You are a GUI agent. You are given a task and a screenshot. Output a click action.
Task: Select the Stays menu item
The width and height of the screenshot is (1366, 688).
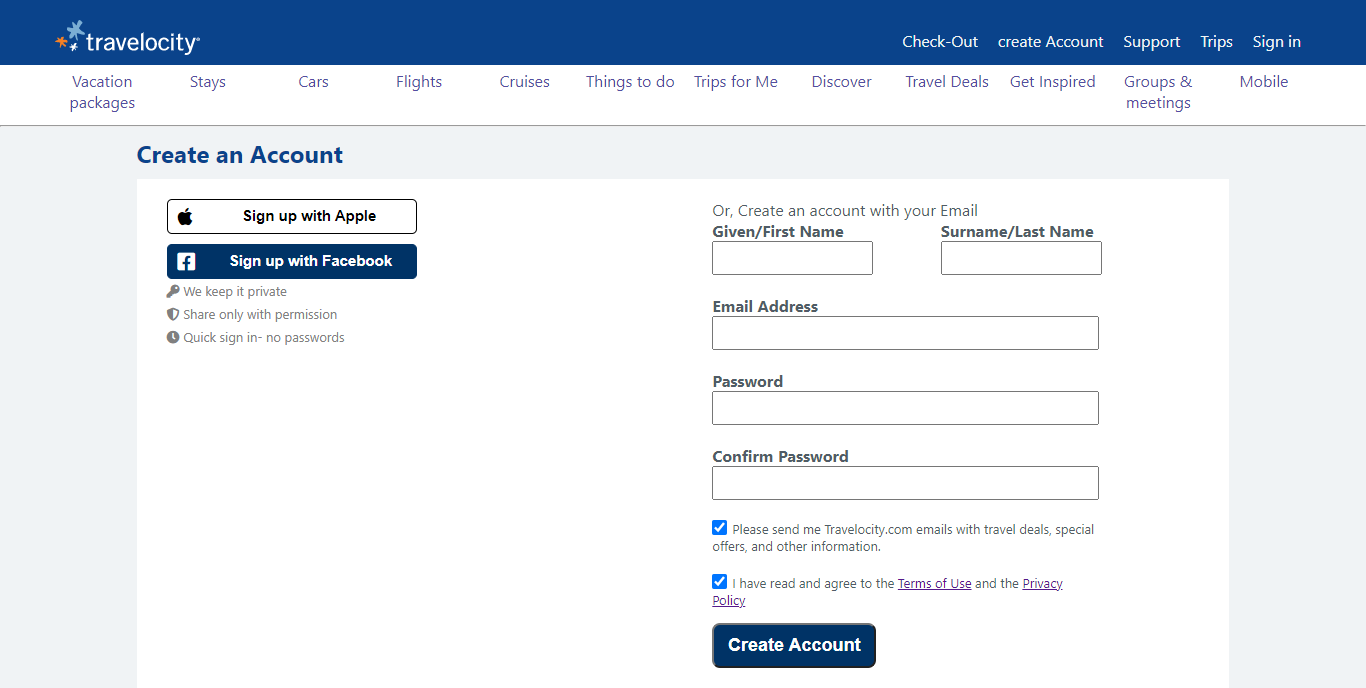click(208, 82)
